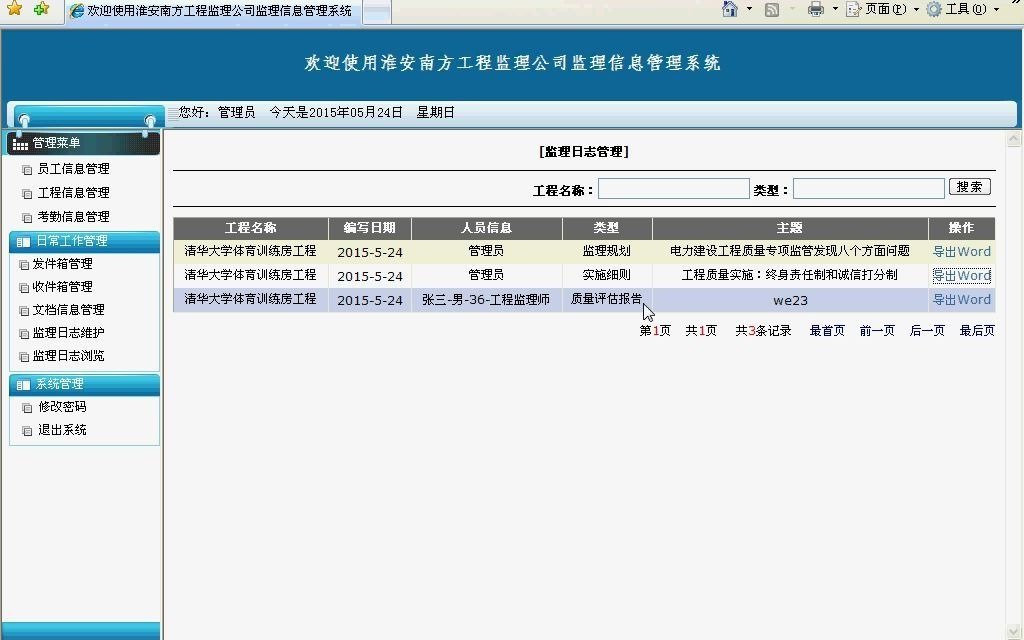The image size is (1024, 640).
Task: Click the Home icon in the browser toolbar
Action: (x=729, y=10)
